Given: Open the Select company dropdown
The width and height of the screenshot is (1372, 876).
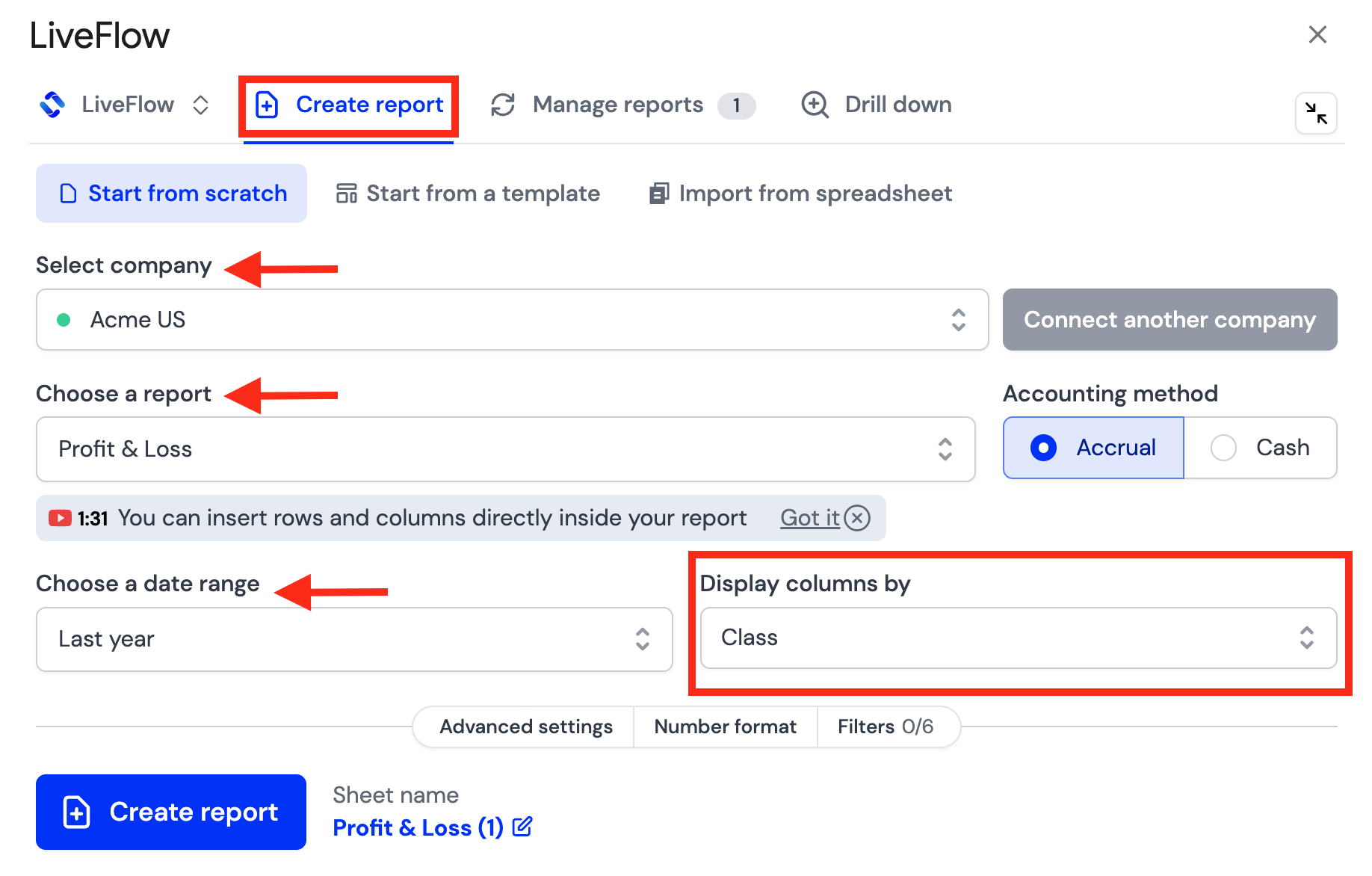Looking at the screenshot, I should coord(513,320).
